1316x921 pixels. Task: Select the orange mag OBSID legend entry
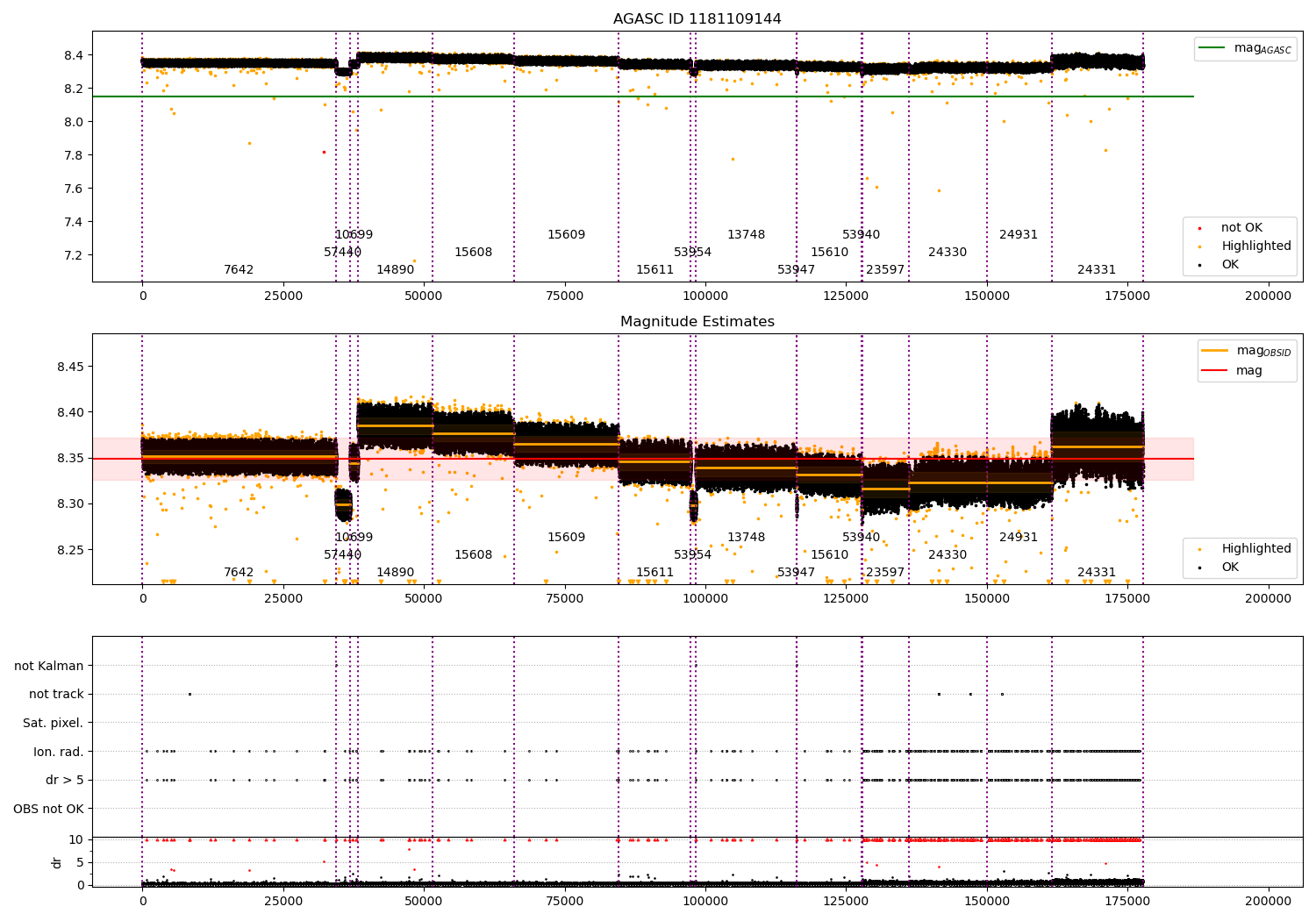pyautogui.click(x=1247, y=351)
